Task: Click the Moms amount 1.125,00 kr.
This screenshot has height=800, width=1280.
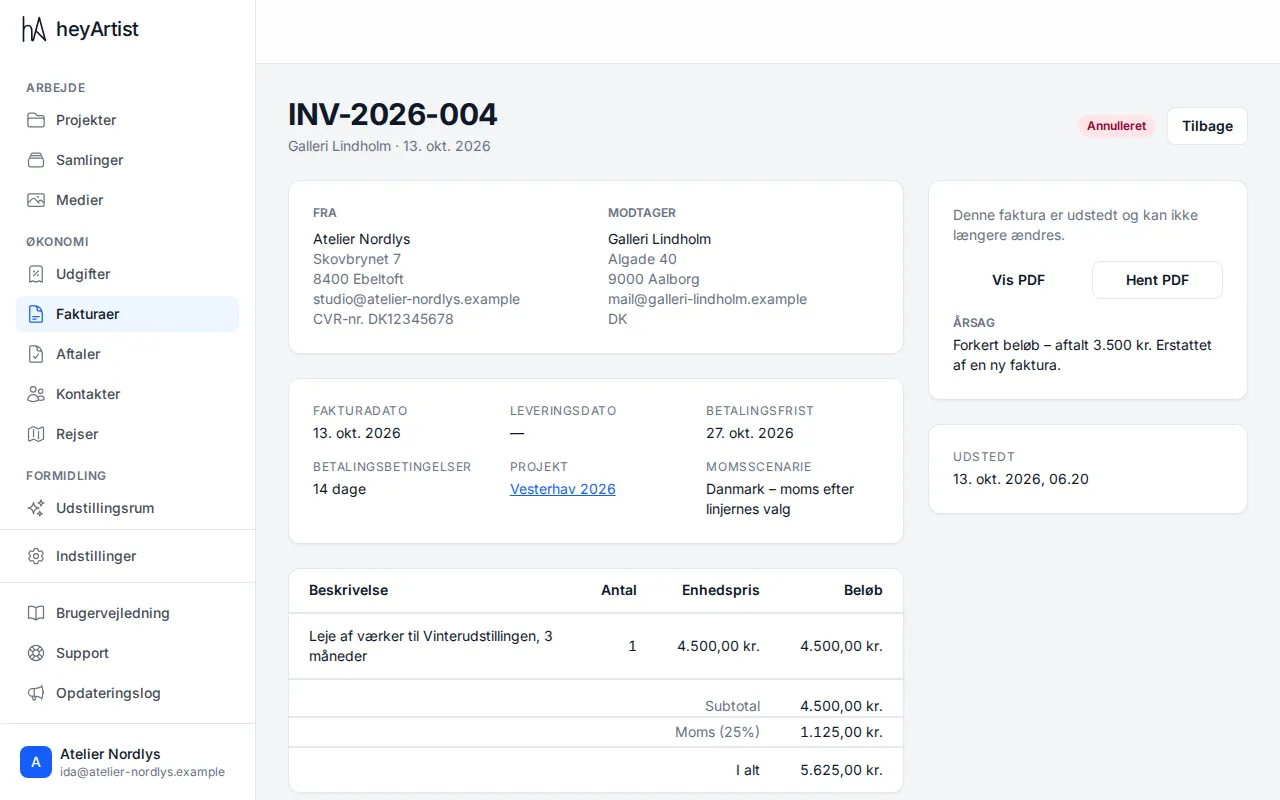Action: 841,732
